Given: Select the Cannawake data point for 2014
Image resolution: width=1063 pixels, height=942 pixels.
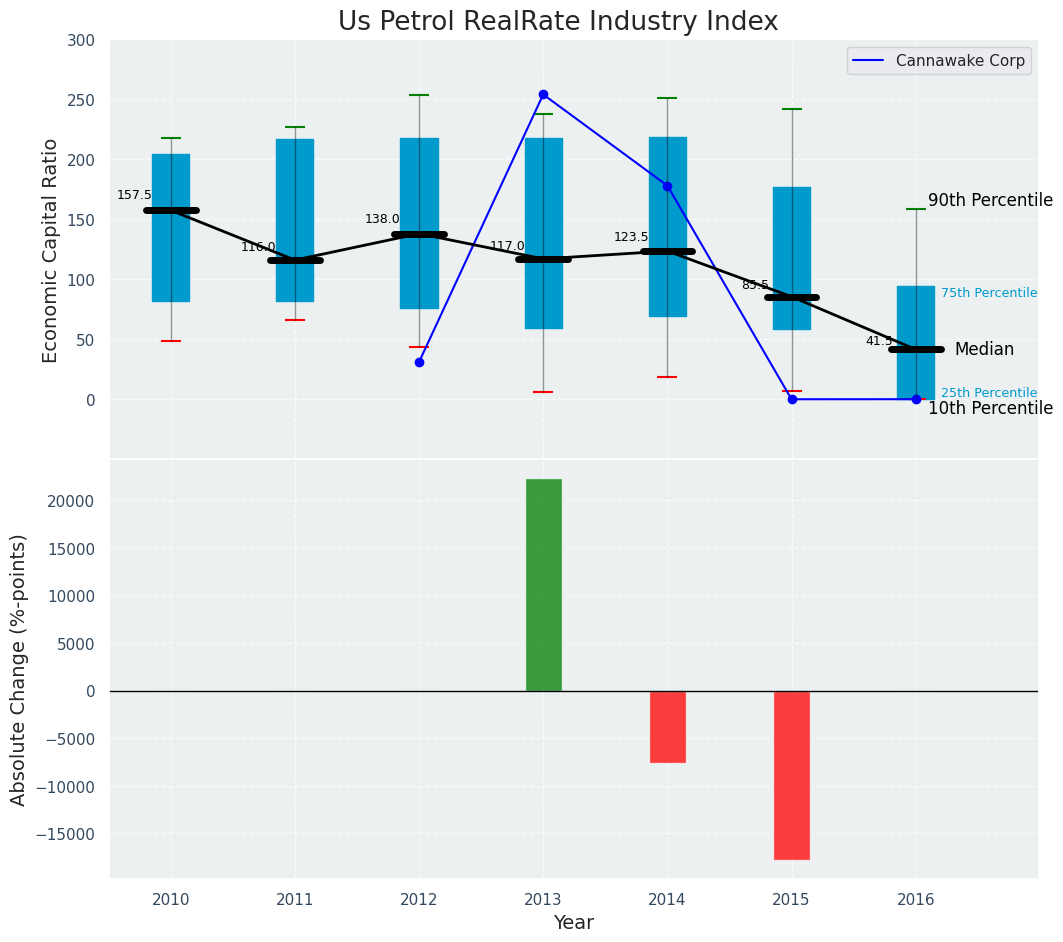Looking at the screenshot, I should (x=667, y=186).
